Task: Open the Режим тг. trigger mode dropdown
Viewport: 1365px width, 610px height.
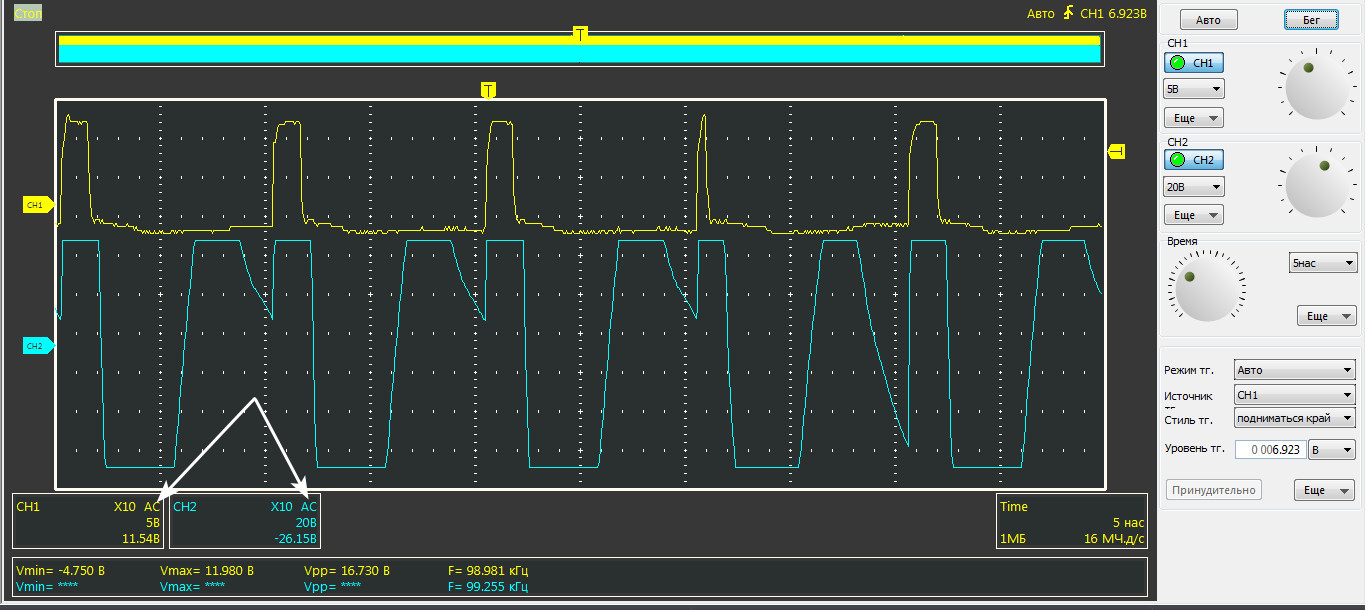Action: [1294, 370]
